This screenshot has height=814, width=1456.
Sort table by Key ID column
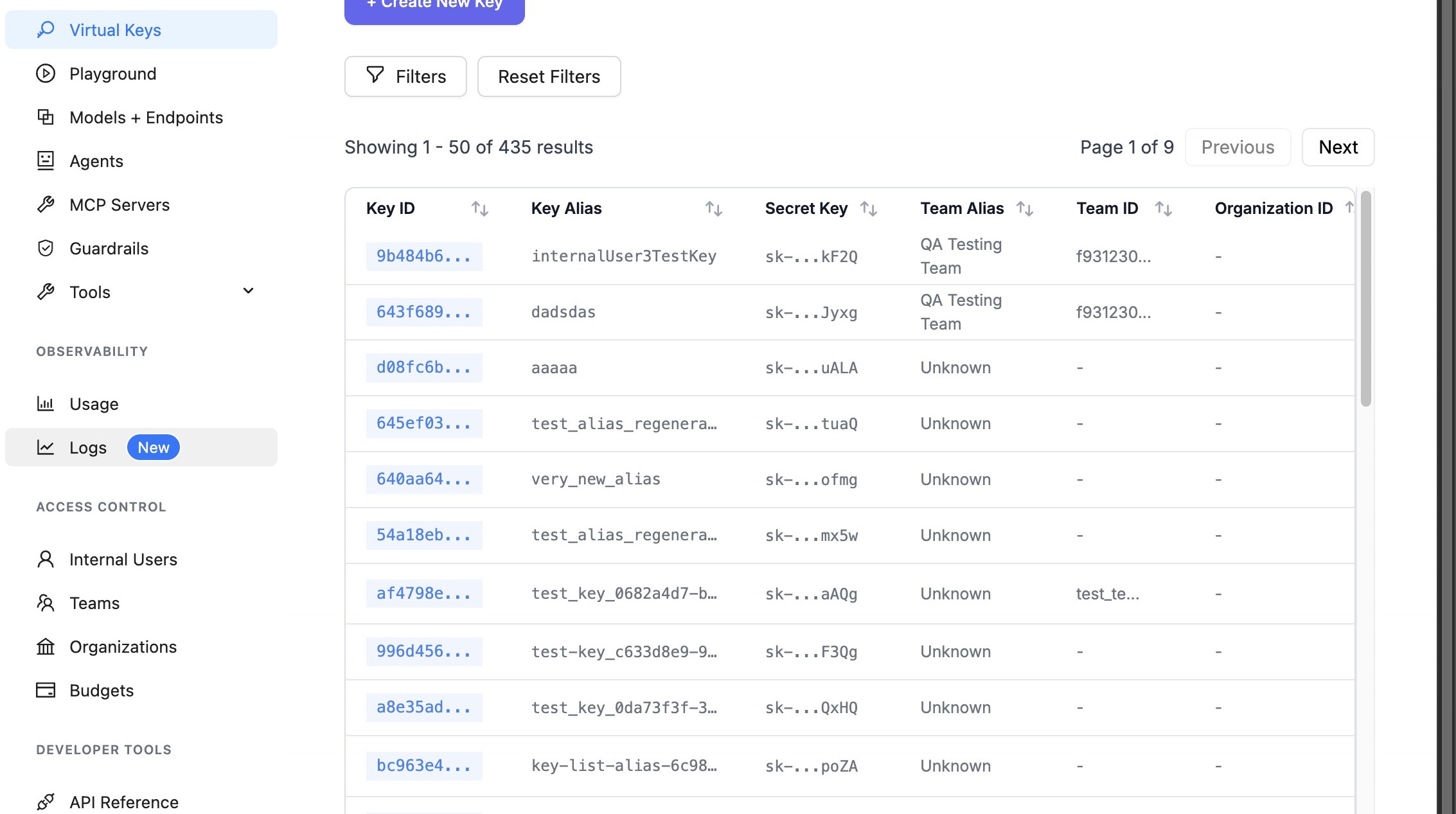tap(479, 209)
